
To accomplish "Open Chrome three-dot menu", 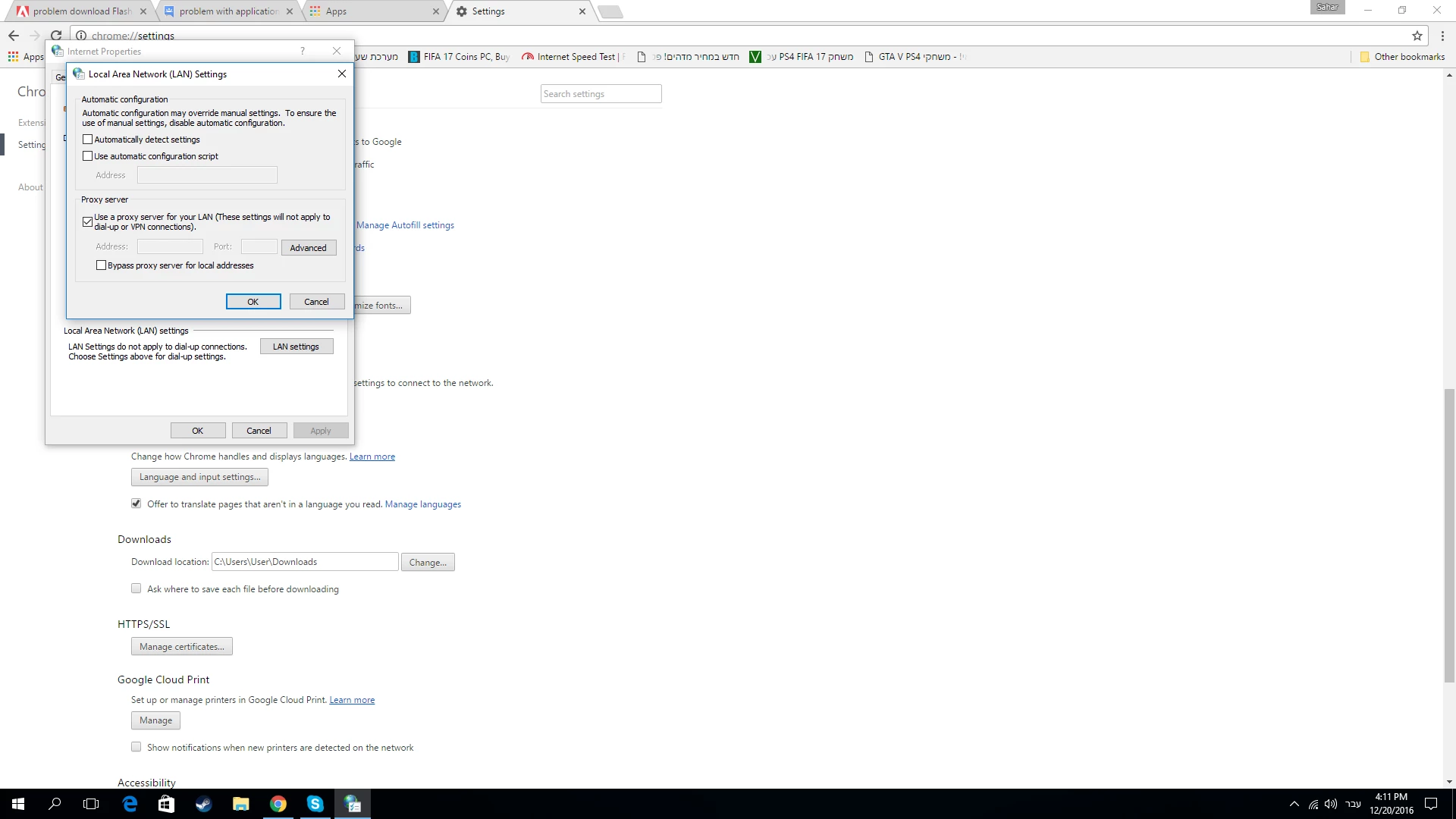I will click(1442, 35).
